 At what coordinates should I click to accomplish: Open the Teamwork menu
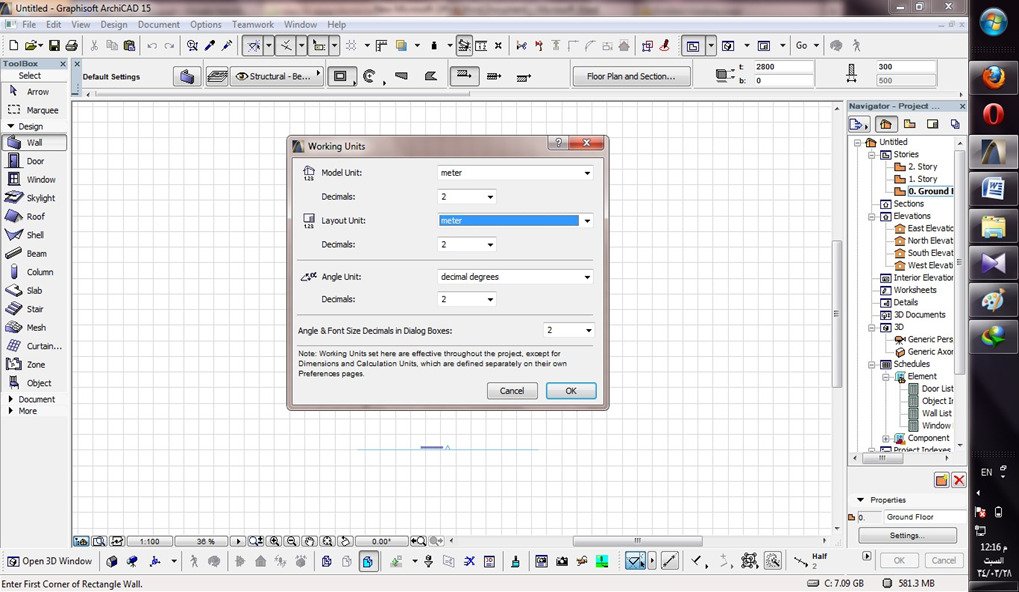253,24
